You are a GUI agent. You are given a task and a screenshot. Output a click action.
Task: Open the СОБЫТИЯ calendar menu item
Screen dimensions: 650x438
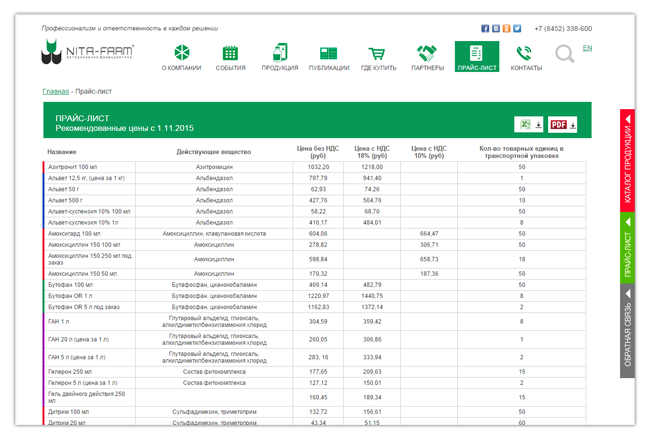(x=230, y=57)
